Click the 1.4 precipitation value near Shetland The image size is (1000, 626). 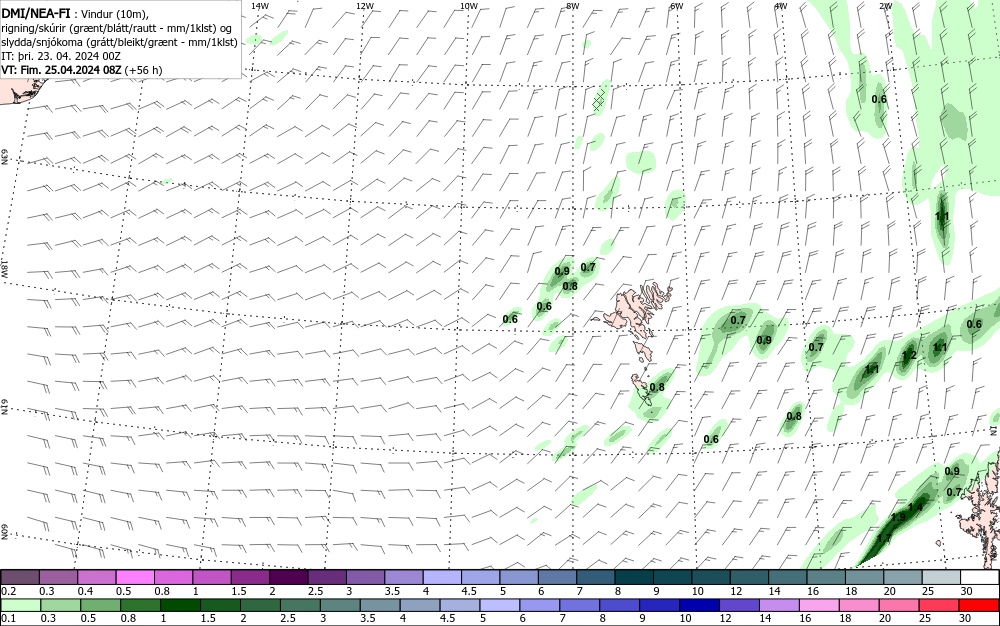coord(915,507)
